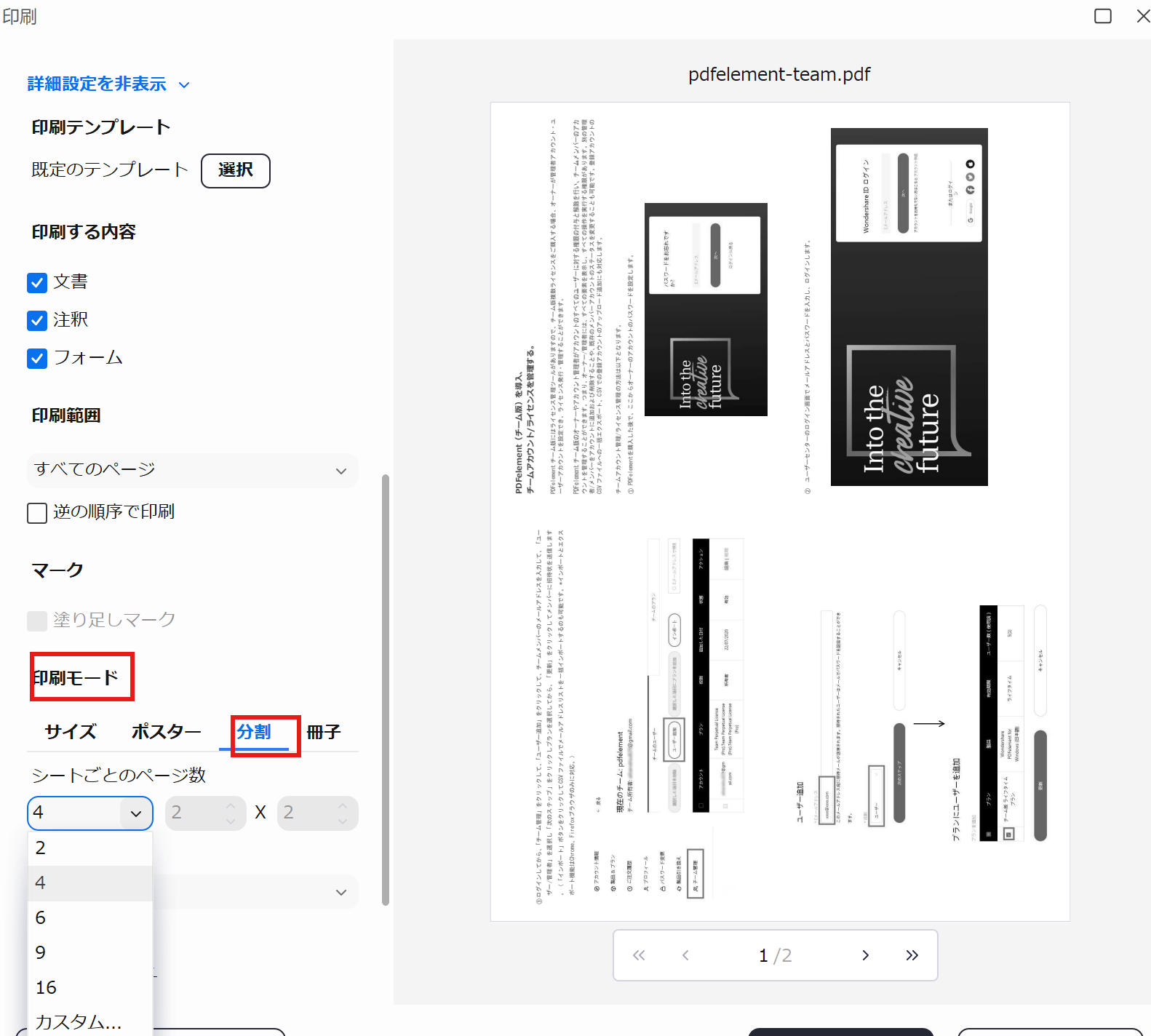Image resolution: width=1151 pixels, height=1036 pixels.
Task: Click 詳細設定を非表示 link
Action: (97, 84)
